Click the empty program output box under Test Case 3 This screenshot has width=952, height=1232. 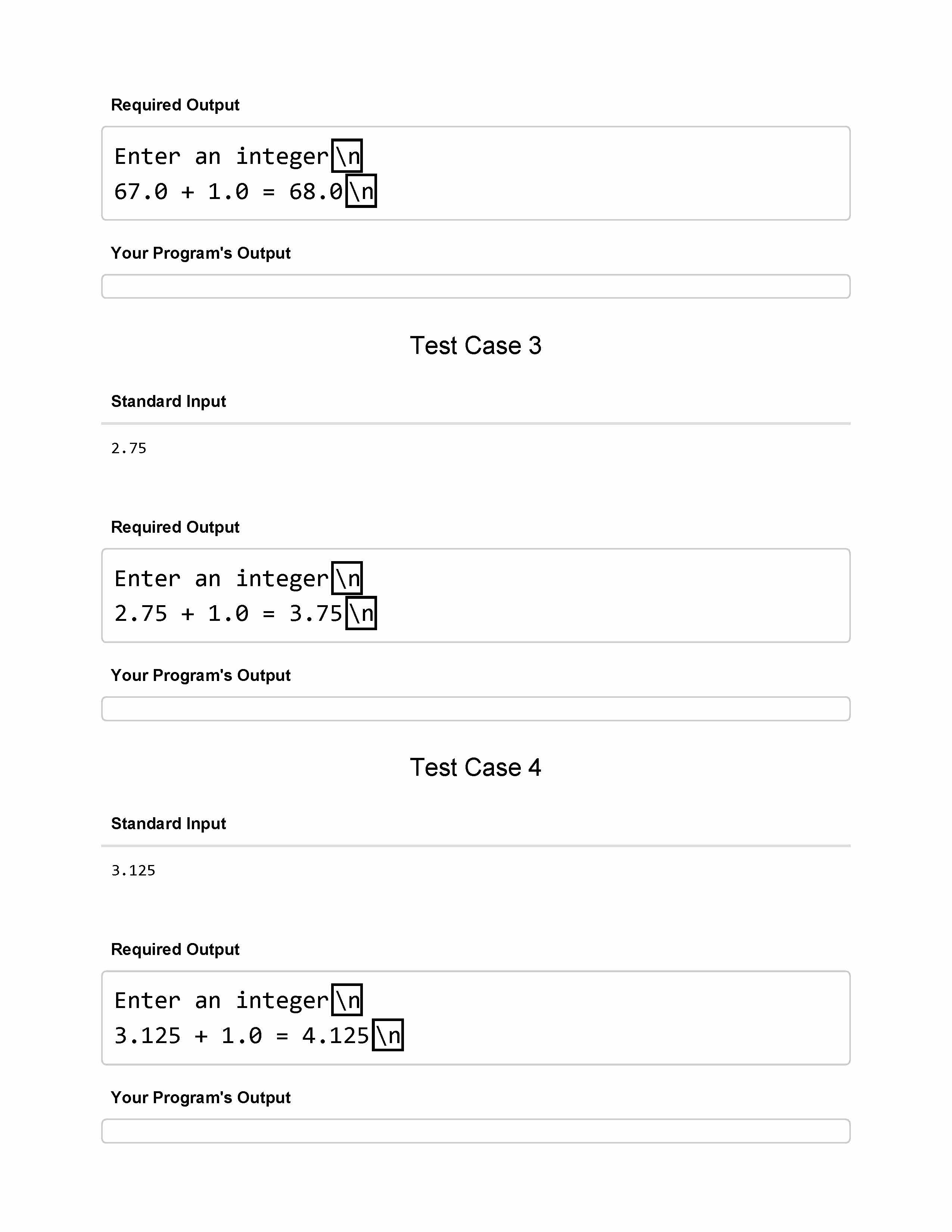click(475, 709)
